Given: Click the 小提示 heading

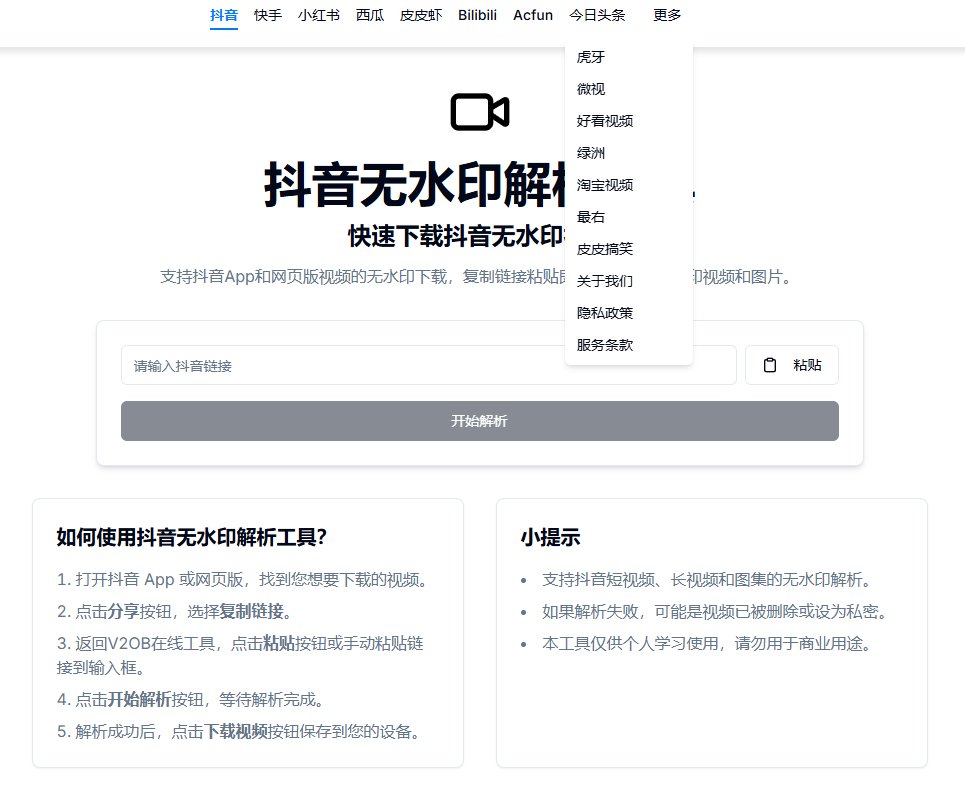Looking at the screenshot, I should pyautogui.click(x=550, y=537).
